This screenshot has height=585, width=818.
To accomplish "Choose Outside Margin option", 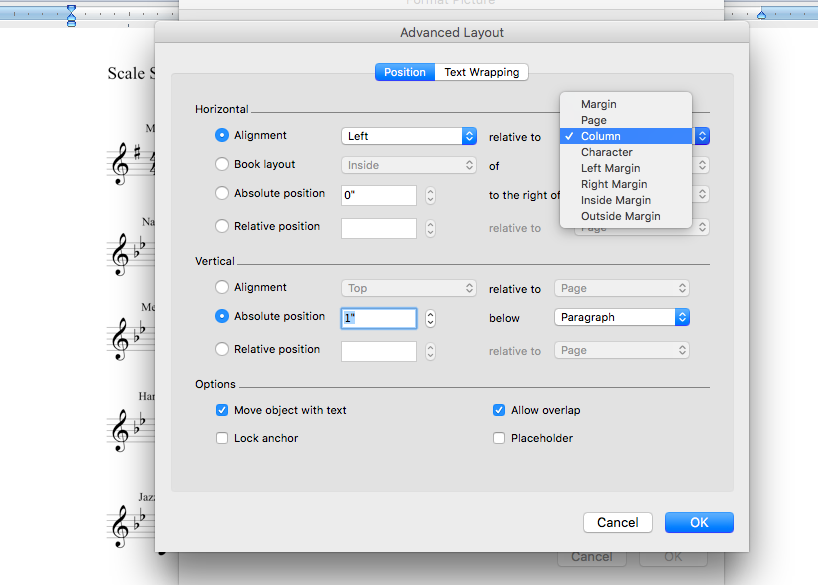I will 620,216.
